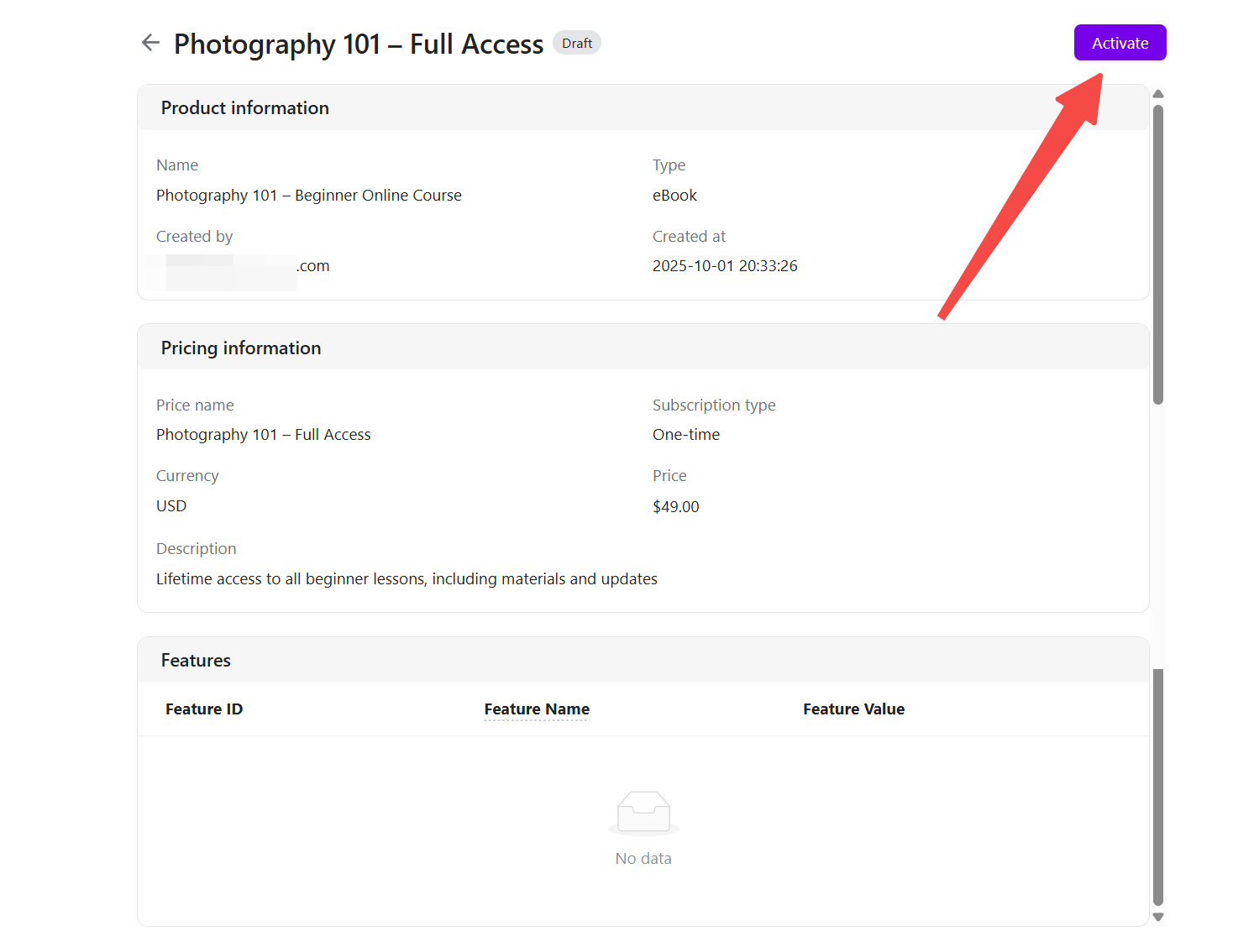Click the Product information section header
The width and height of the screenshot is (1233, 952).
coord(245,108)
